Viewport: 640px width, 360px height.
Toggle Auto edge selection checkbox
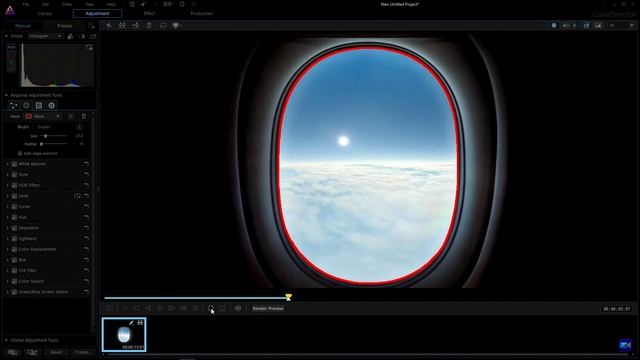tap(20, 153)
